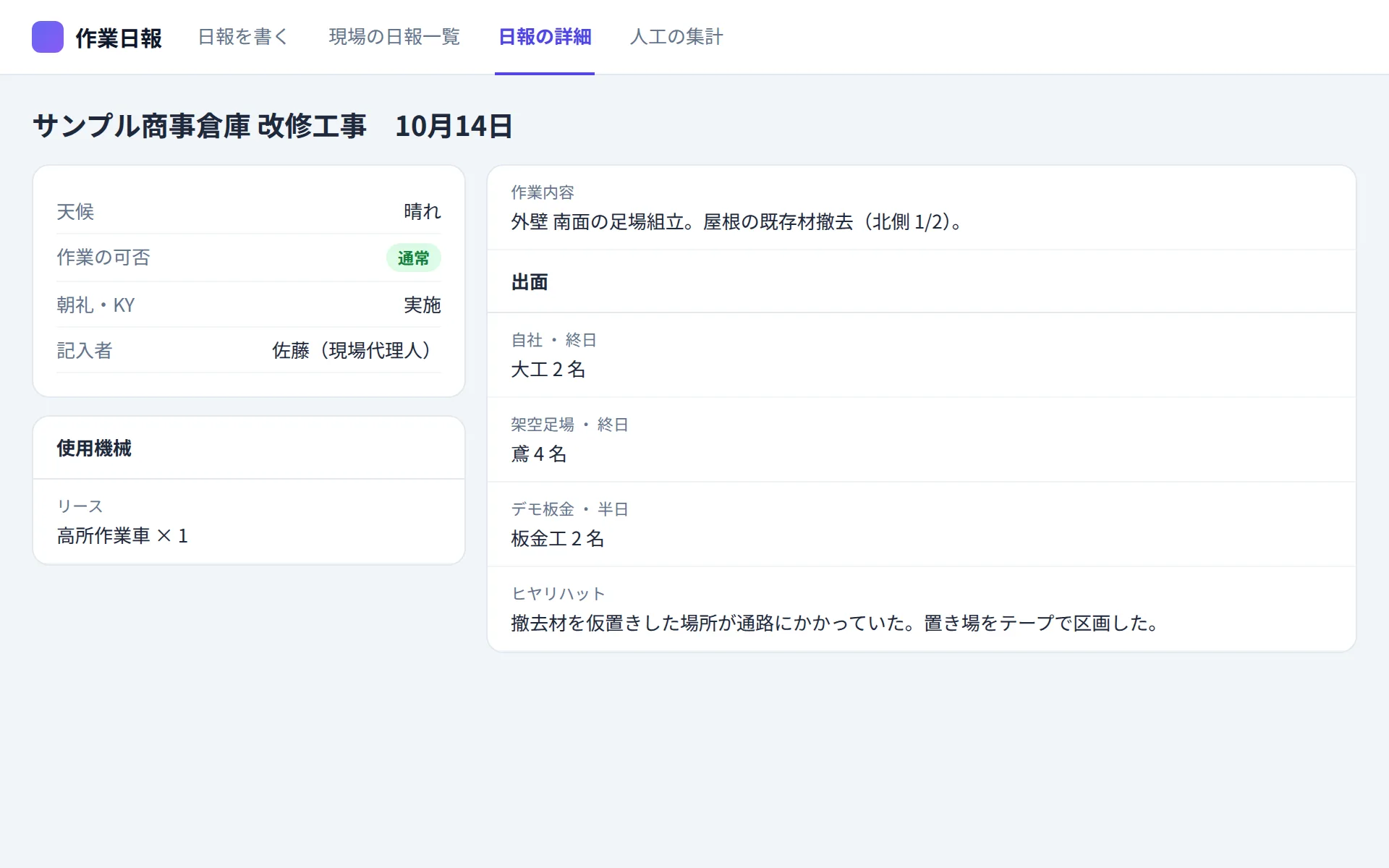Click the 朝礼・KY label

(95, 305)
